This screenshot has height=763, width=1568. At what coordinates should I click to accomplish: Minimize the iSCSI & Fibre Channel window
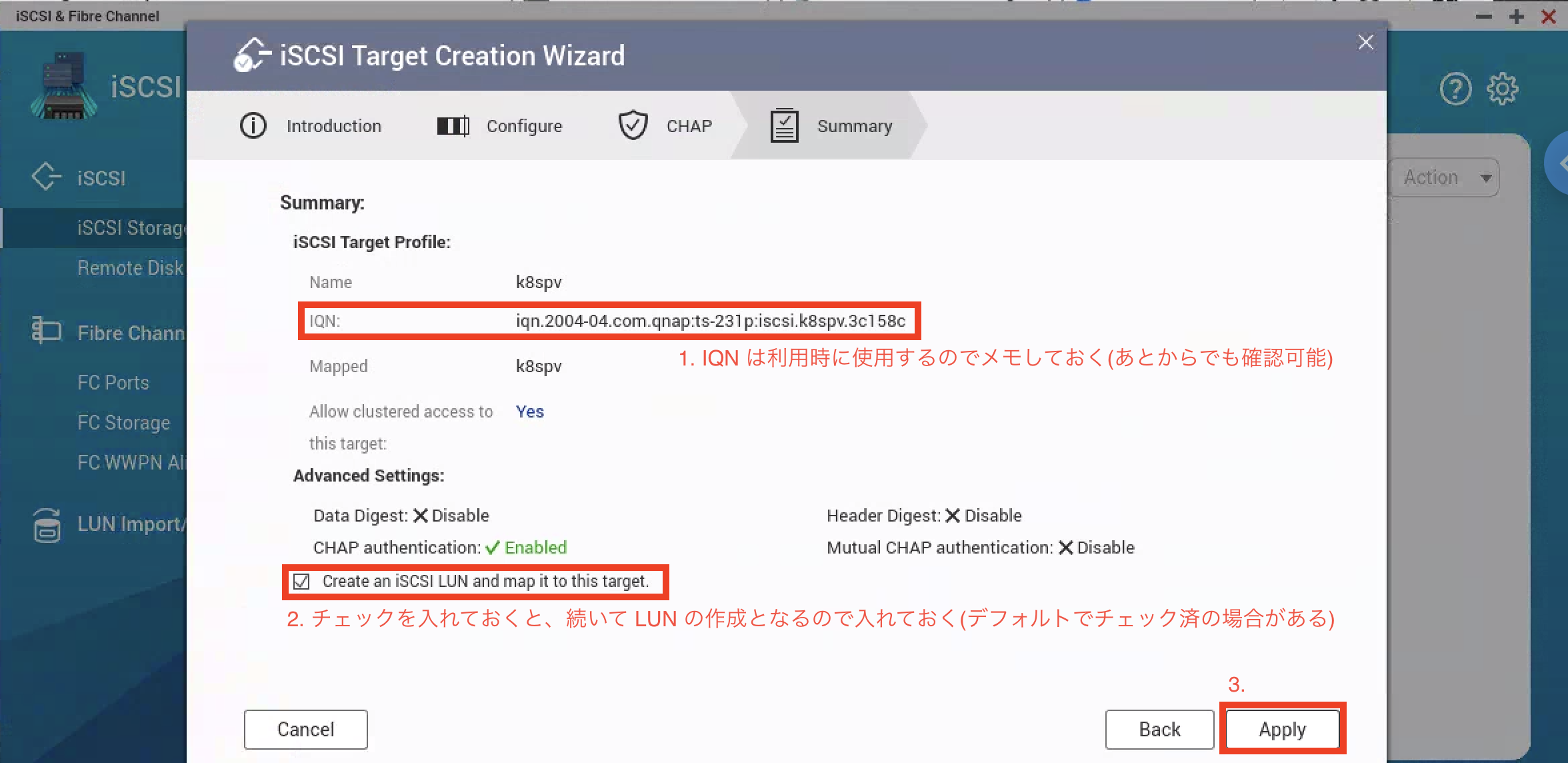click(x=1484, y=16)
